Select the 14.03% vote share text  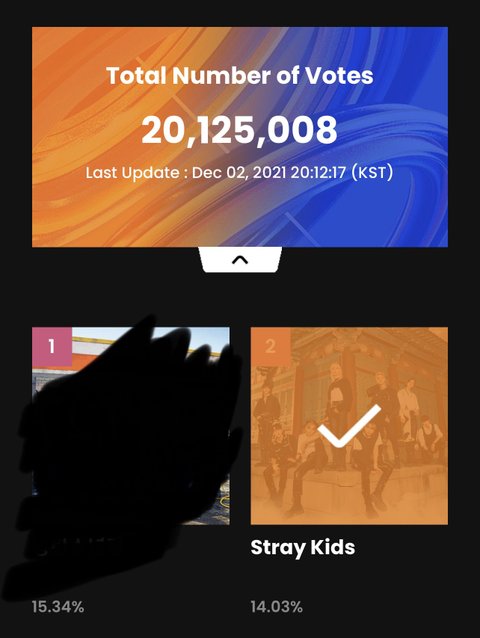[277, 607]
